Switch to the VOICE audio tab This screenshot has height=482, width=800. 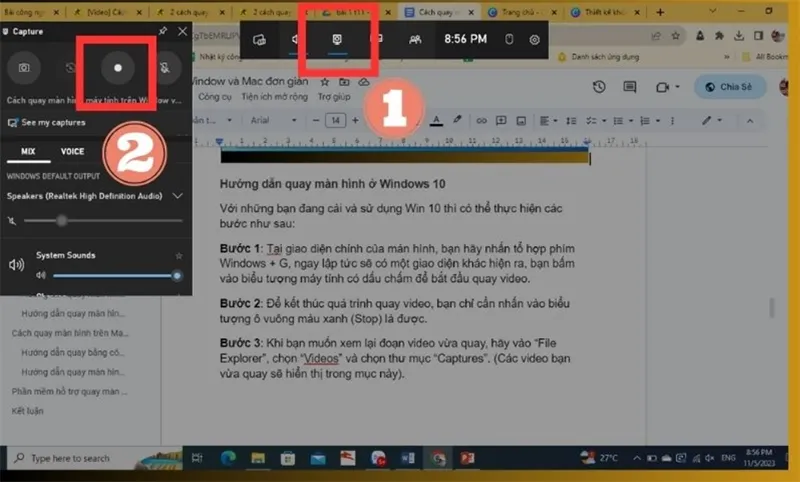tap(72, 151)
